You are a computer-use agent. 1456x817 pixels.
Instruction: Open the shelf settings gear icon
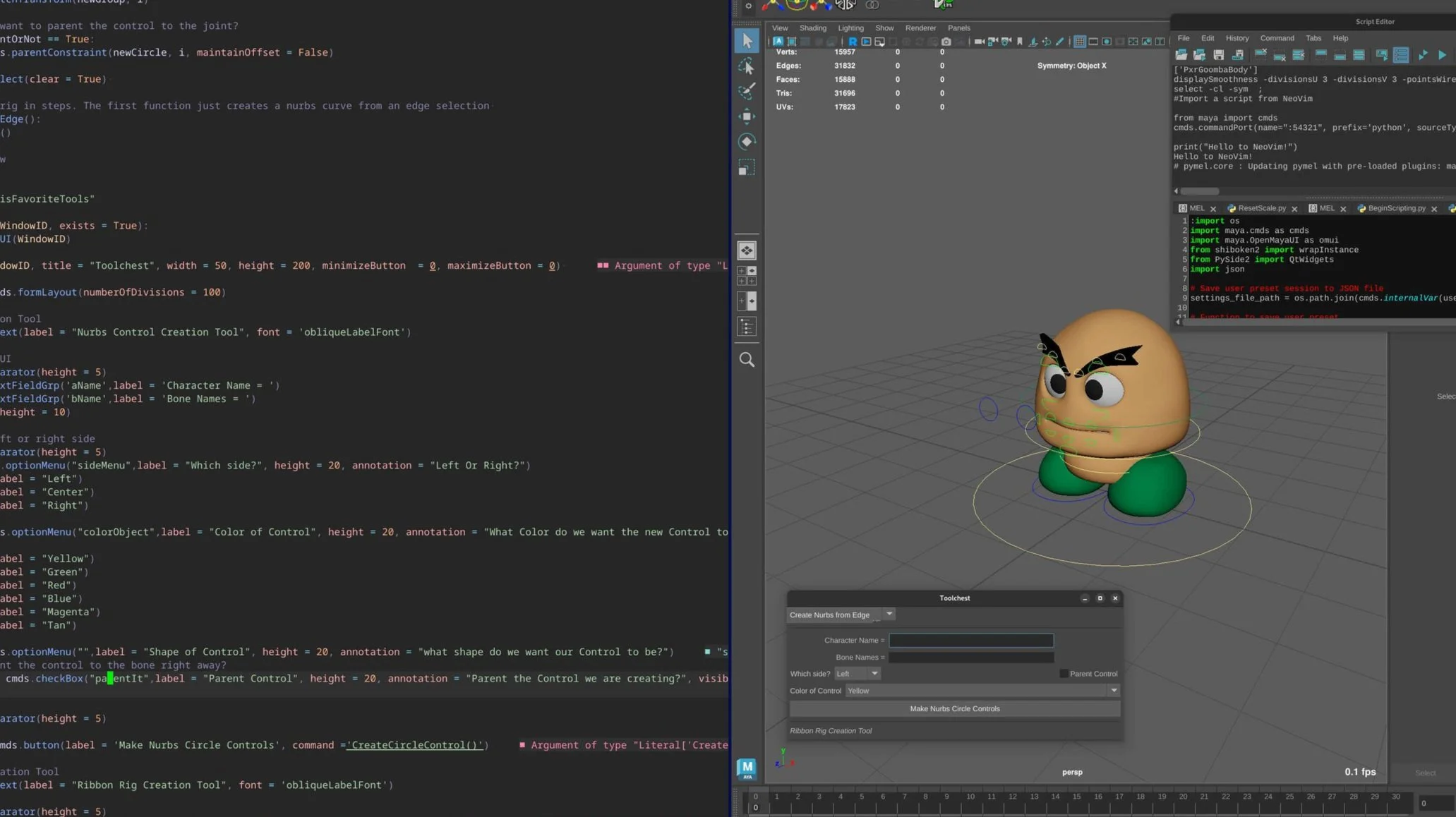click(x=748, y=6)
